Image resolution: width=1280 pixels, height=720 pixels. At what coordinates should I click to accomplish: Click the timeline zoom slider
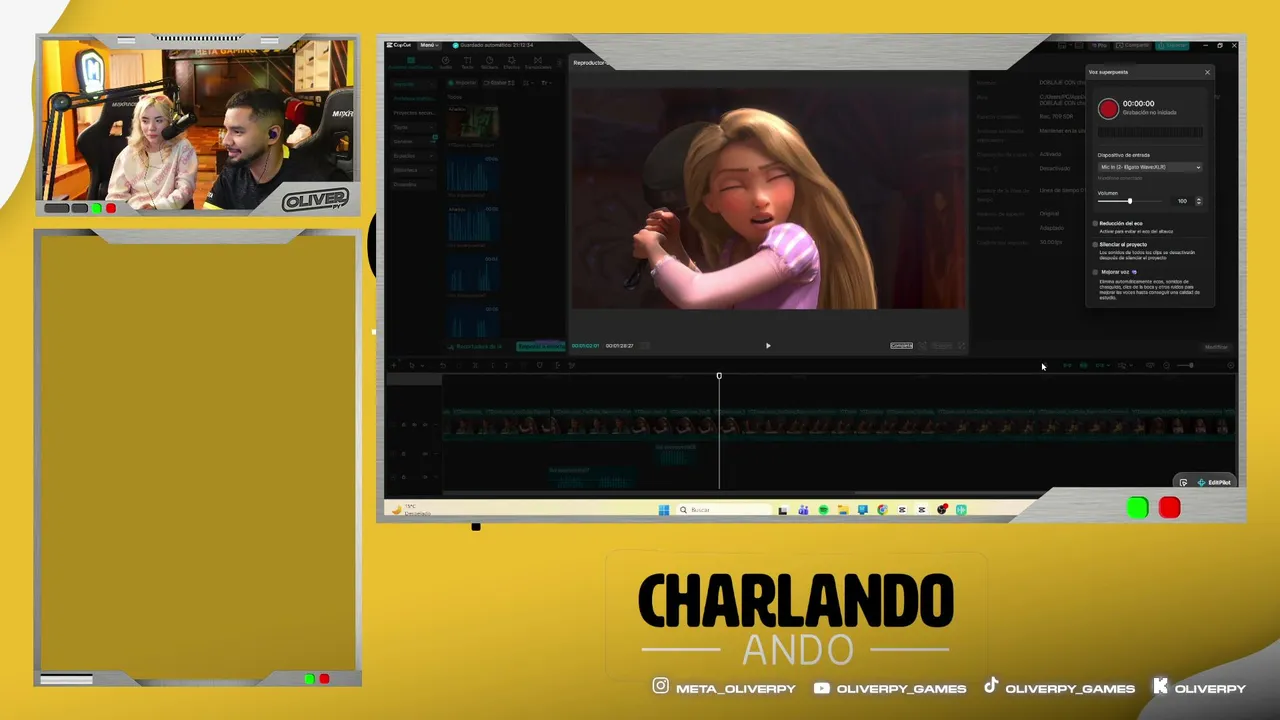point(1186,366)
